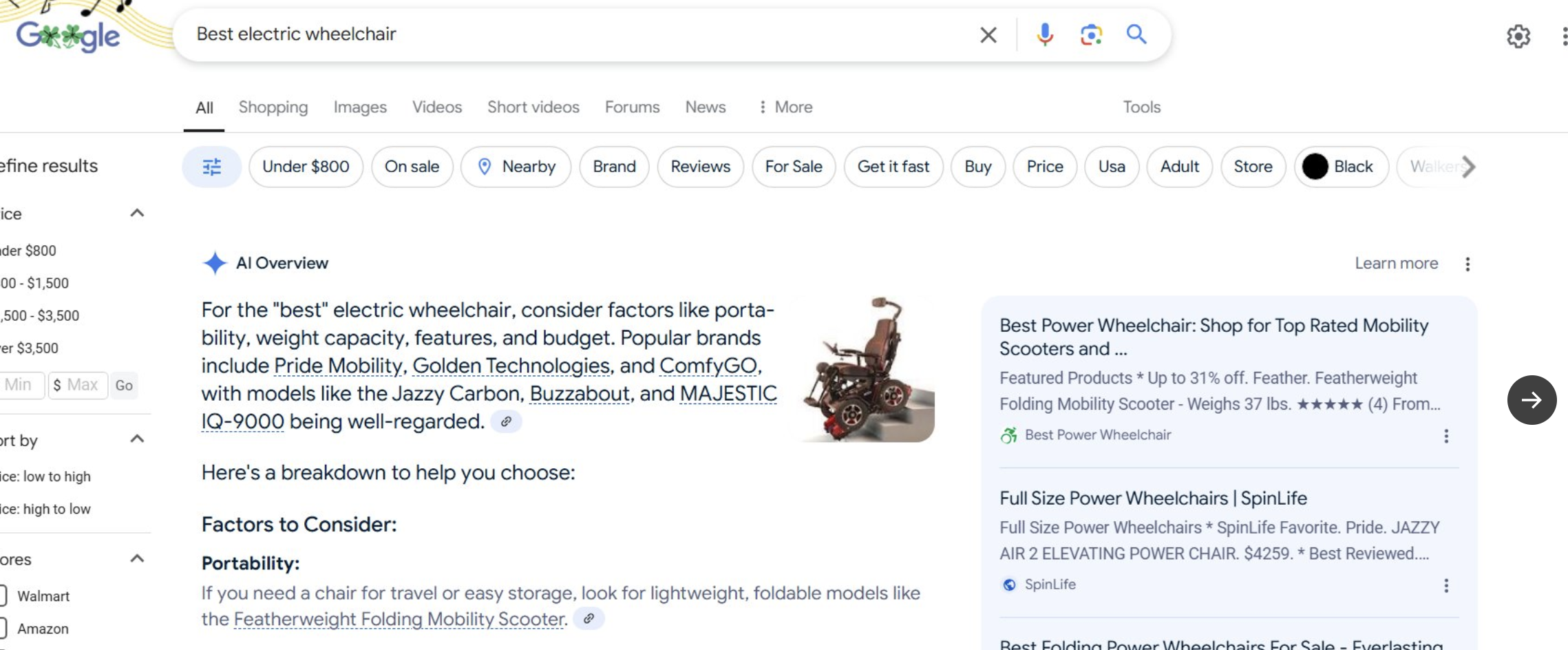Clear the search query with the X

988,34
